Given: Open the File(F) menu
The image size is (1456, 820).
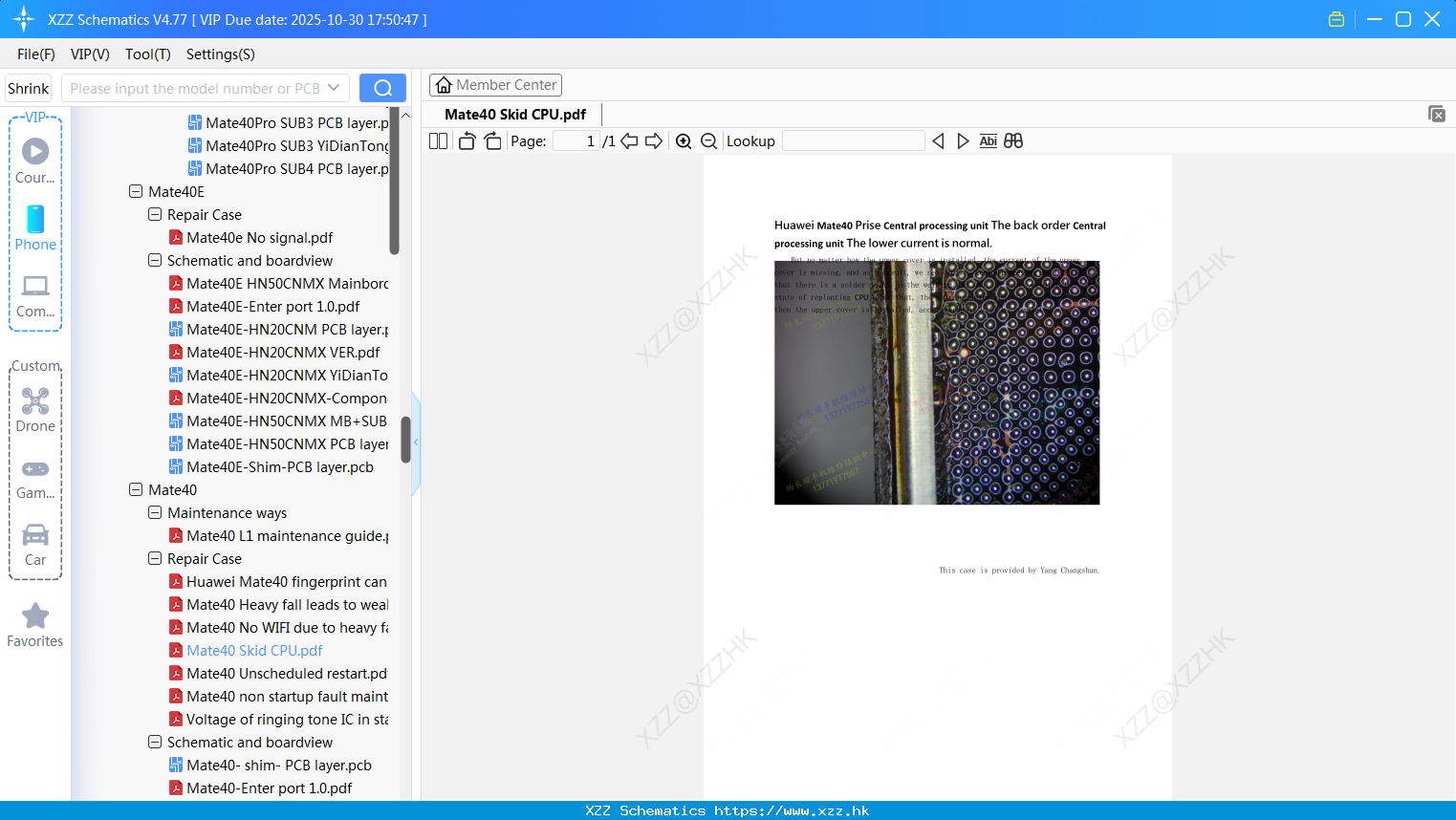Looking at the screenshot, I should tap(36, 54).
